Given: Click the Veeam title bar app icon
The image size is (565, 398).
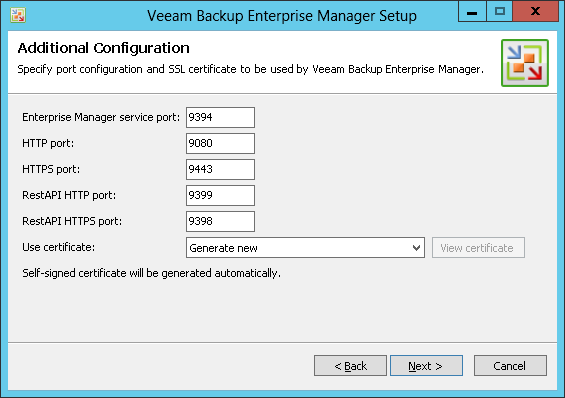Looking at the screenshot, I should tap(18, 15).
